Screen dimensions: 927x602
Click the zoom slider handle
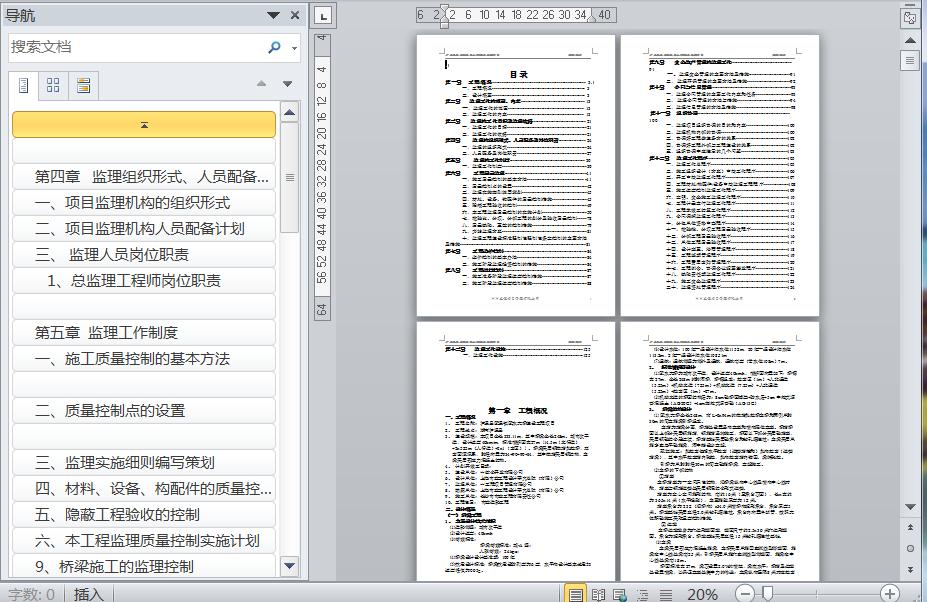(x=767, y=593)
